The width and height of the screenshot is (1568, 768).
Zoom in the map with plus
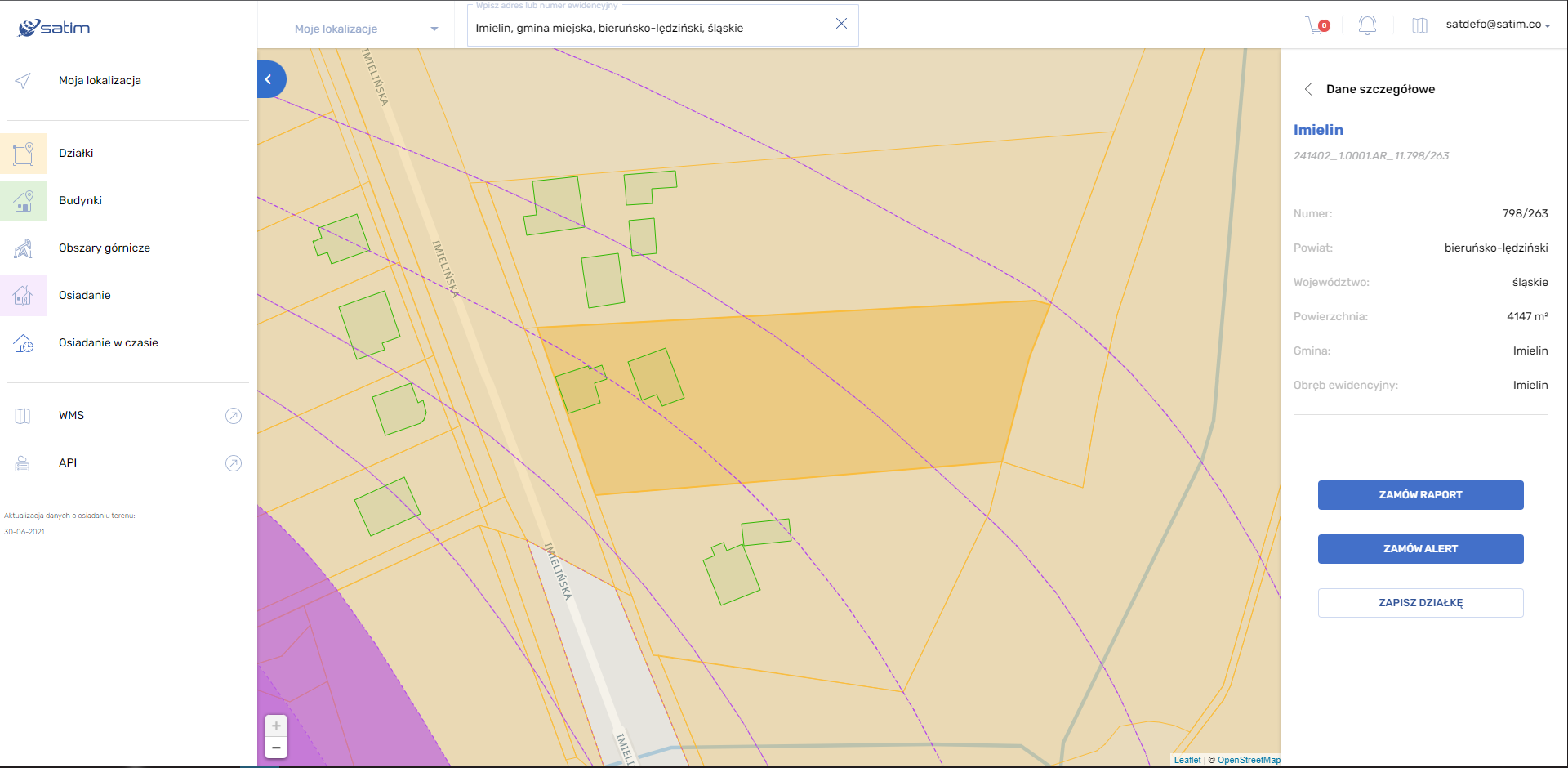(x=276, y=726)
